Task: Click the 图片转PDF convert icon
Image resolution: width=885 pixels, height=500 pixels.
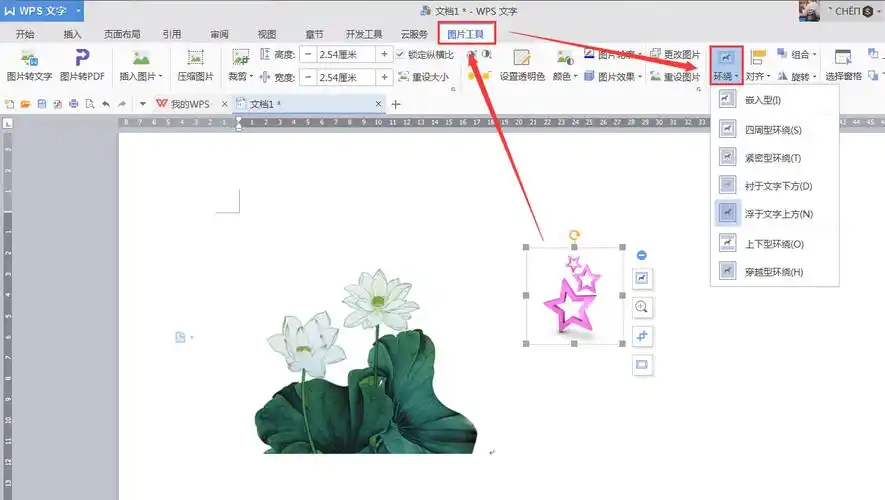Action: [x=82, y=58]
